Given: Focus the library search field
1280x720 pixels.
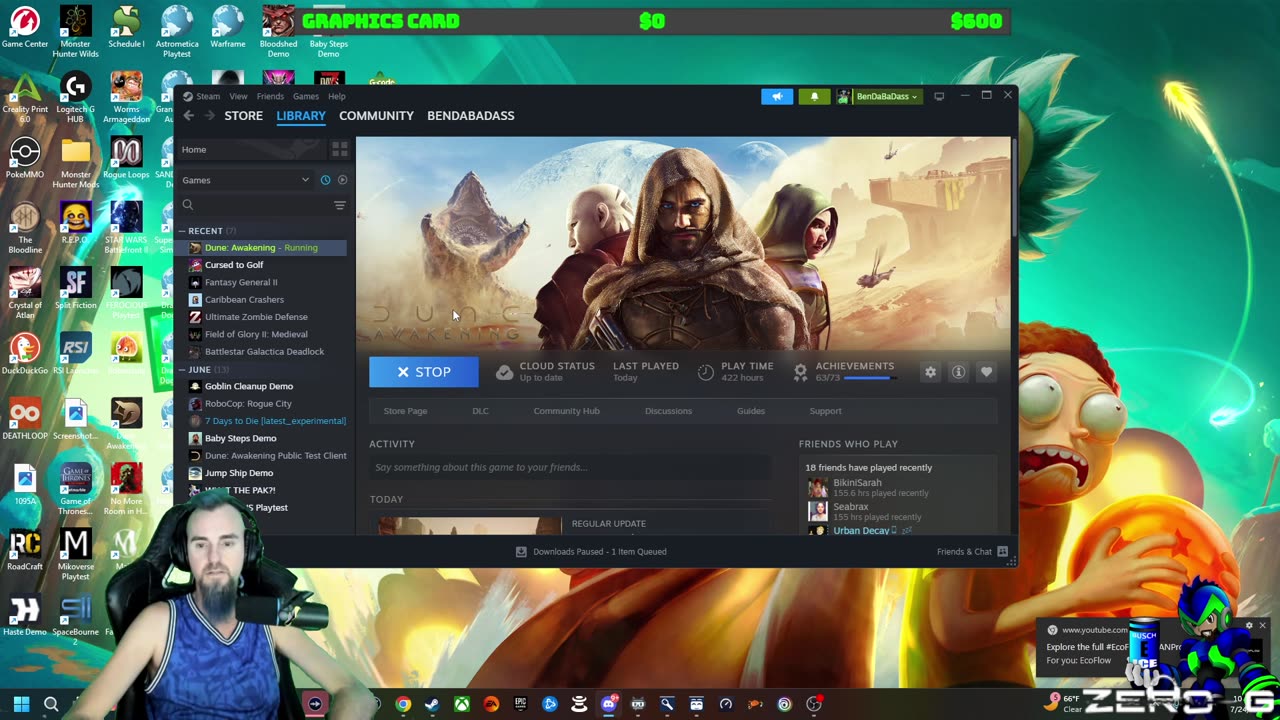Looking at the screenshot, I should 254,205.
